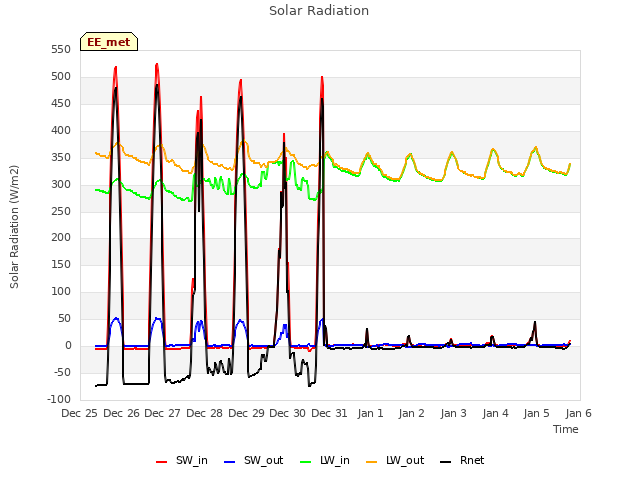640x480 pixels.
Task: Click the Dec 31 SW_in peak near 500
Action: pyautogui.click(x=322, y=78)
